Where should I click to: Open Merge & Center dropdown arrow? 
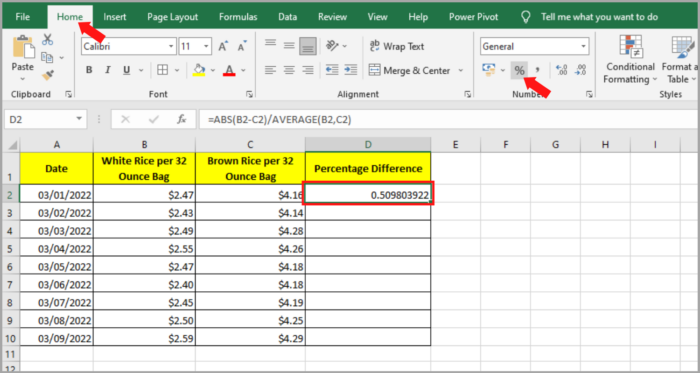(461, 70)
